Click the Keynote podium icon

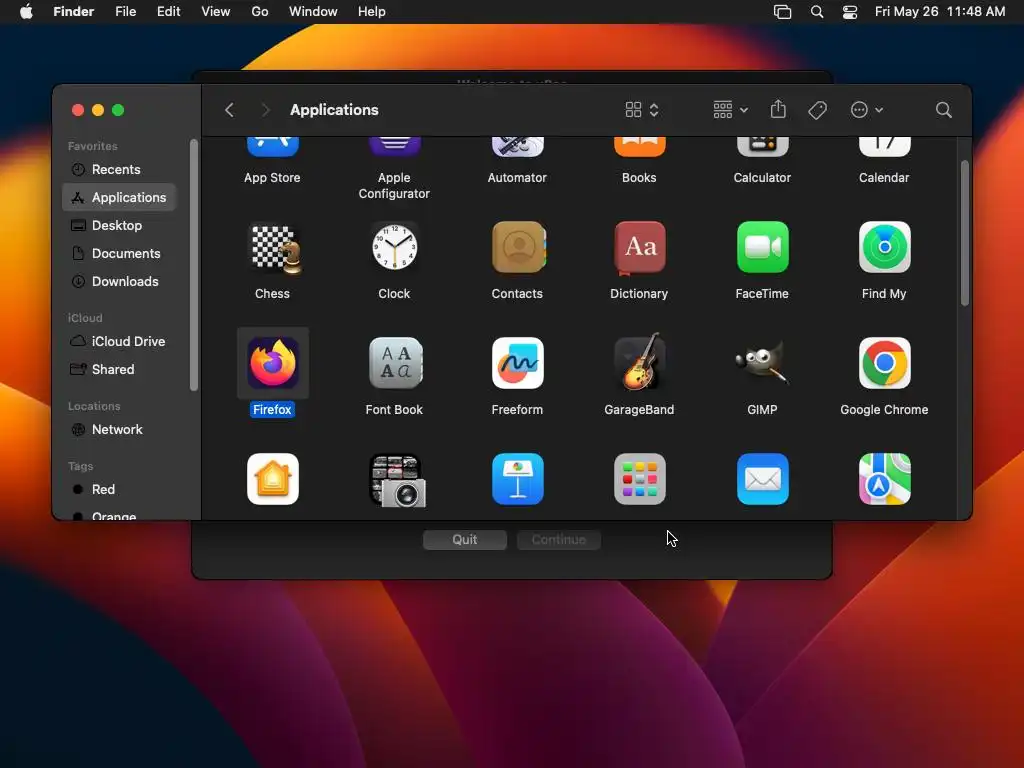(x=517, y=479)
